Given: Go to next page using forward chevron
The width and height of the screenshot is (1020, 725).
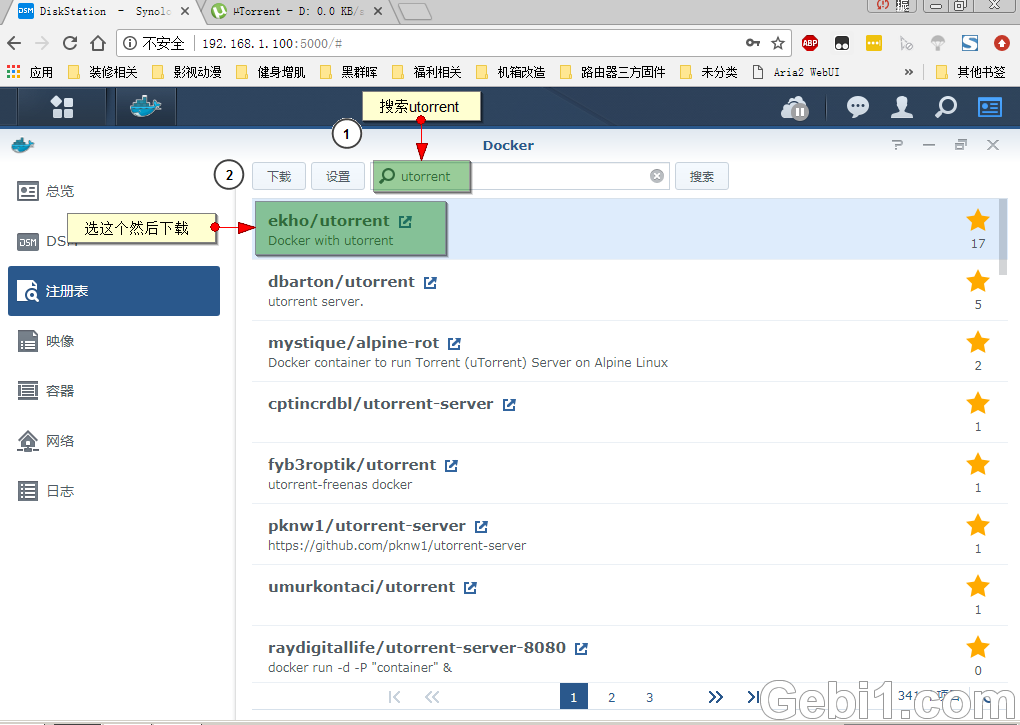Looking at the screenshot, I should (x=716, y=697).
